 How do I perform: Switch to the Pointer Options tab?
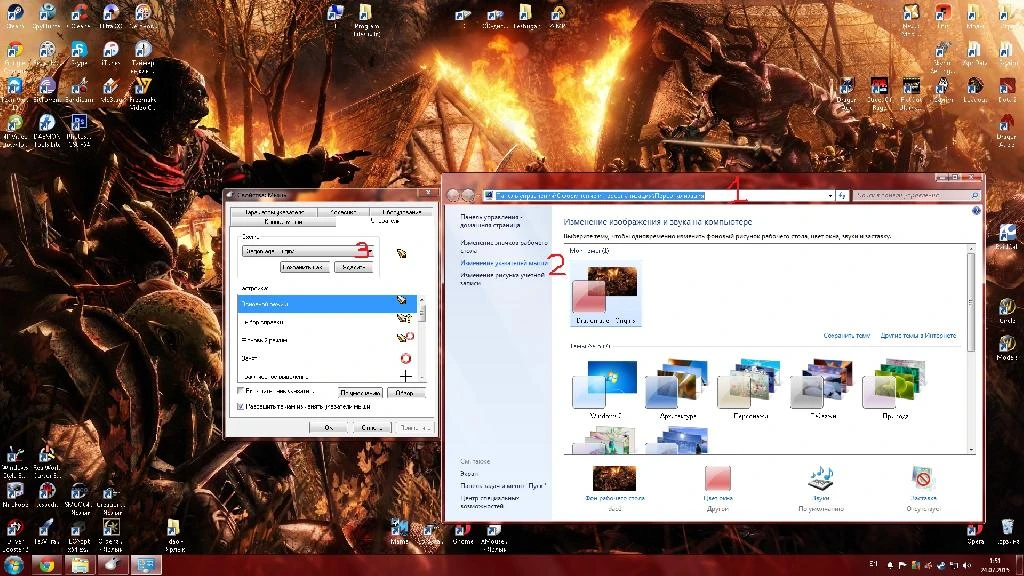click(x=275, y=210)
